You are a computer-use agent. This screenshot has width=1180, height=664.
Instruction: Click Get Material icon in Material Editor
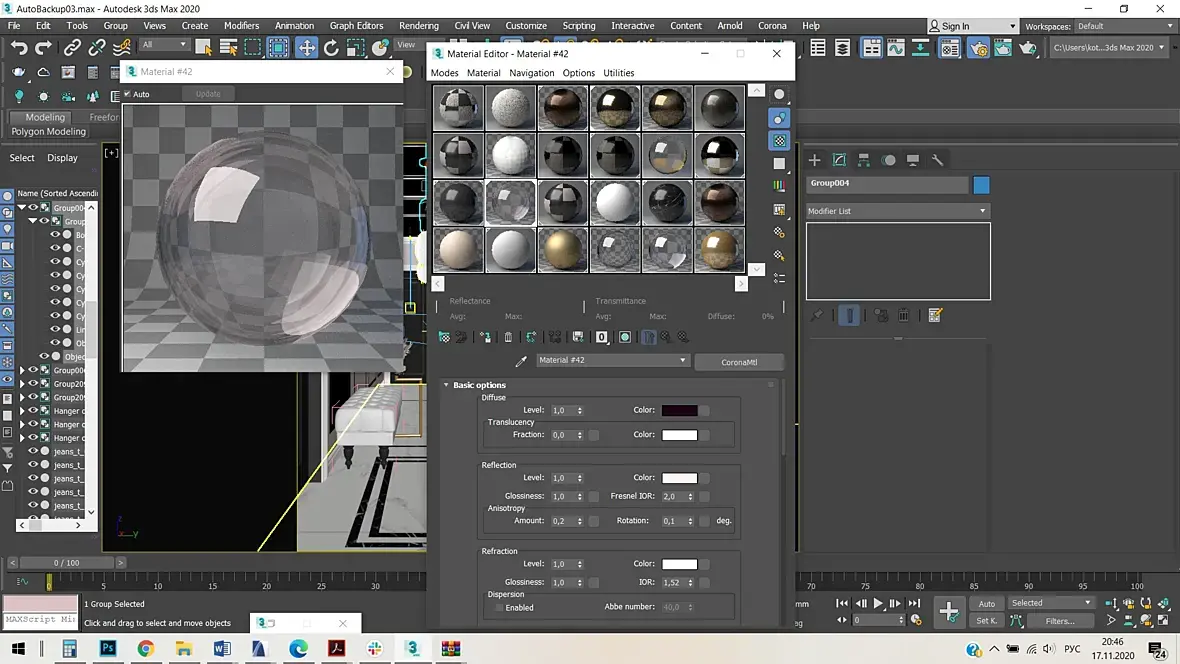coord(444,338)
